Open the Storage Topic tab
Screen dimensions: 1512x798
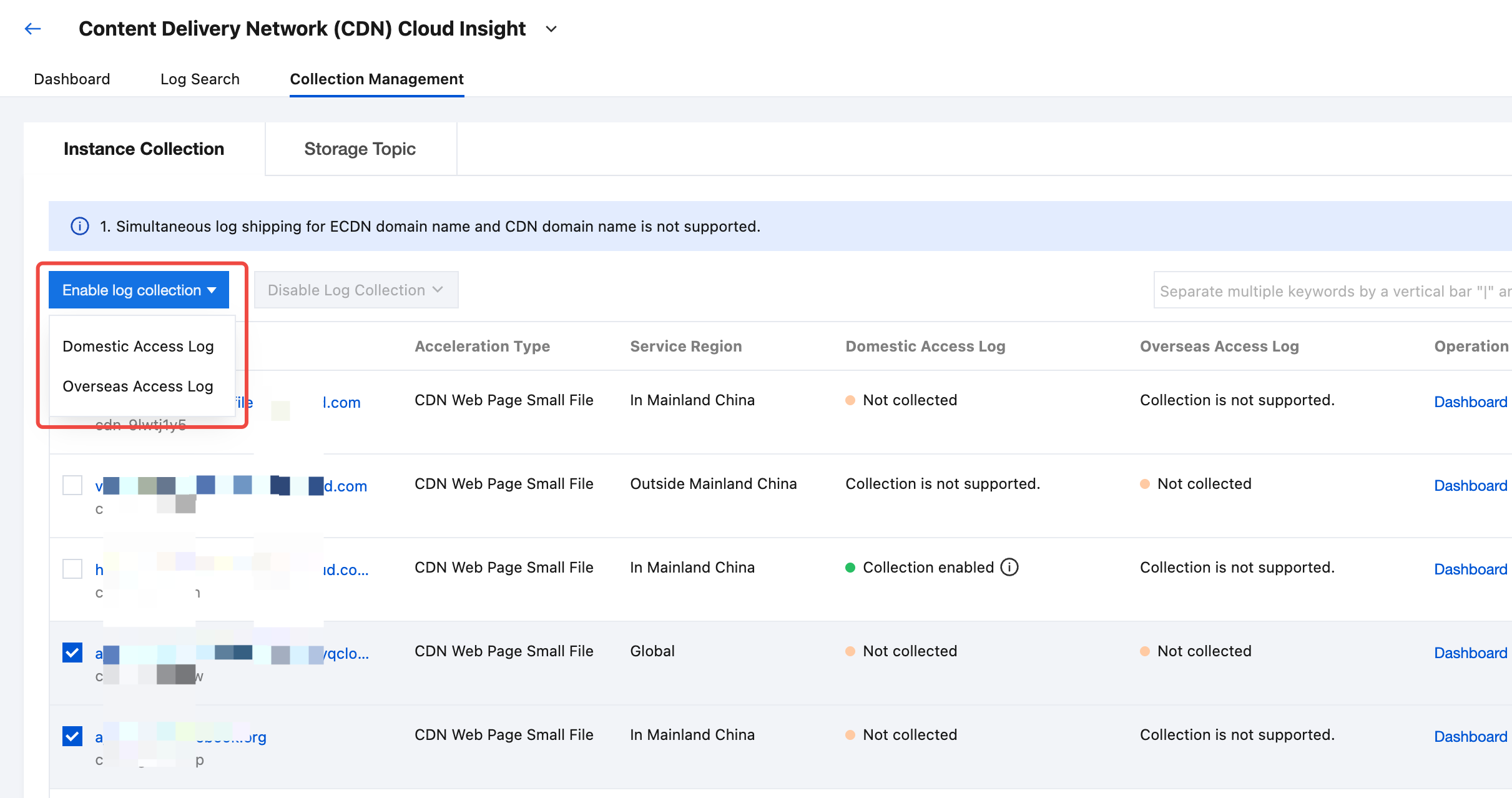click(360, 149)
